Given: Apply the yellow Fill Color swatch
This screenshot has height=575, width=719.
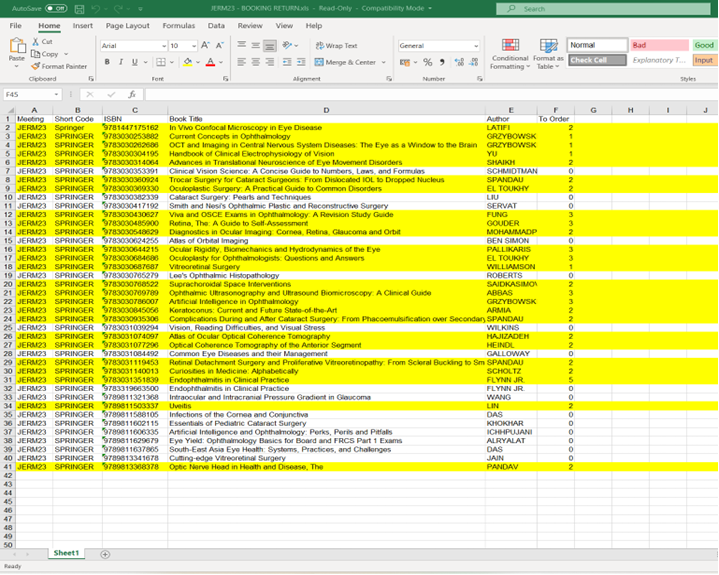Looking at the screenshot, I should pyautogui.click(x=188, y=62).
